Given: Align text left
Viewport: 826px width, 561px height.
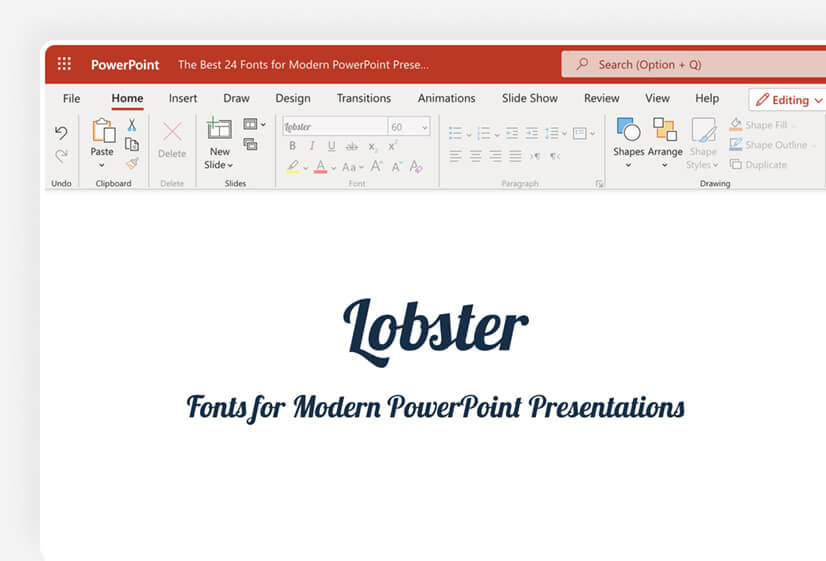Looking at the screenshot, I should (456, 156).
